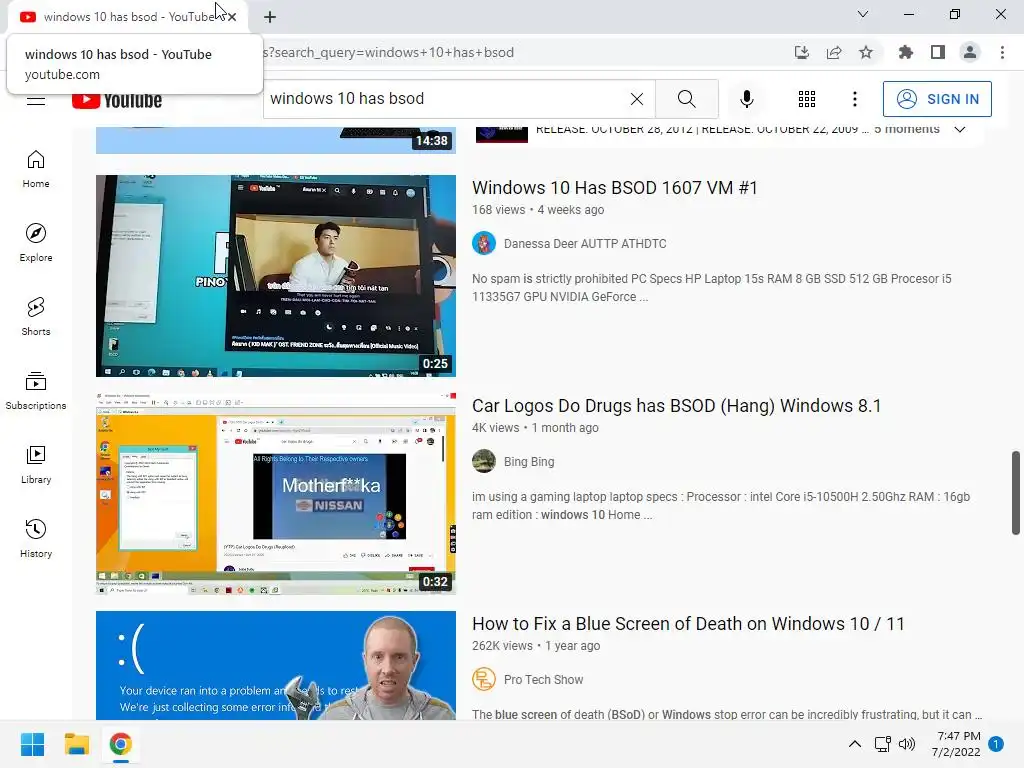Screen dimensions: 1024x768
Task: Open the Windows Start menu
Action: (32, 744)
